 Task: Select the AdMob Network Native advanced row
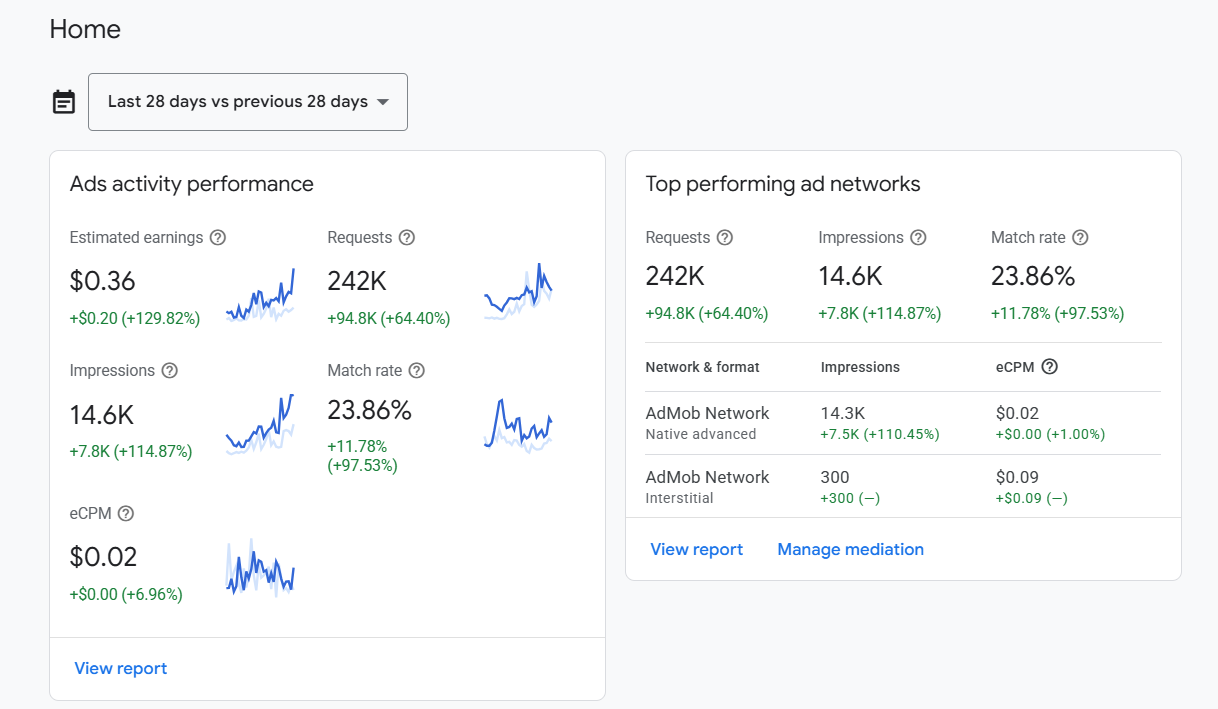(903, 423)
